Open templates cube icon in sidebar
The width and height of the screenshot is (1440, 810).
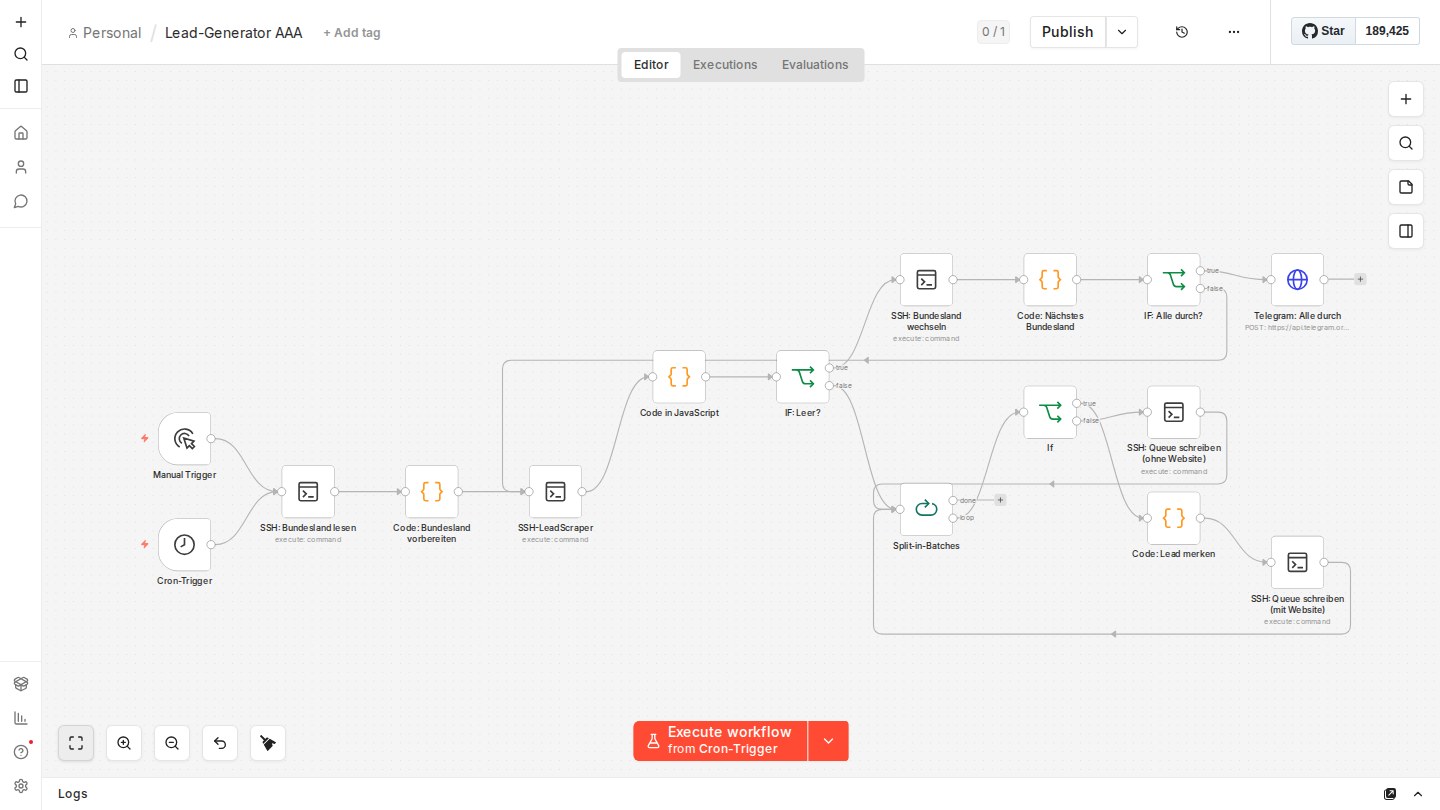[x=20, y=684]
